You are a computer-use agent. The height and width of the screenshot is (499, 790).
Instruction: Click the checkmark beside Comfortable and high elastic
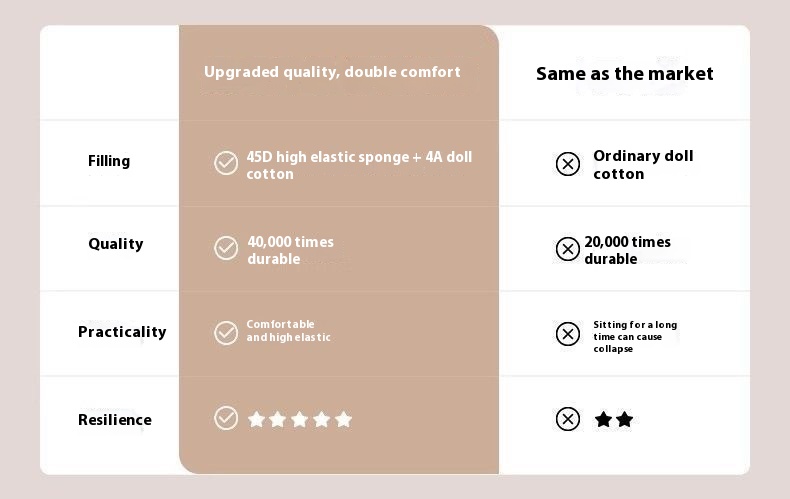pyautogui.click(x=226, y=333)
